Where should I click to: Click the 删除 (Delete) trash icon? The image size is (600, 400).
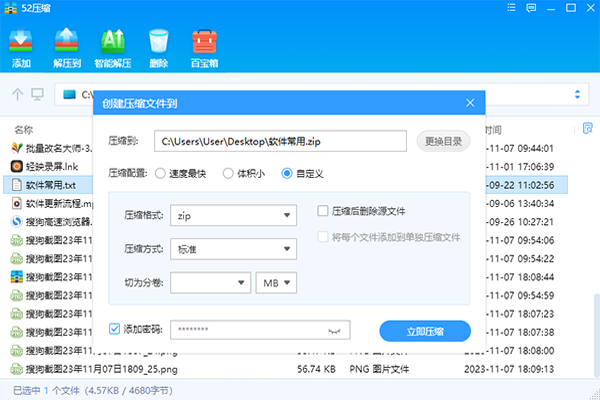[x=158, y=43]
